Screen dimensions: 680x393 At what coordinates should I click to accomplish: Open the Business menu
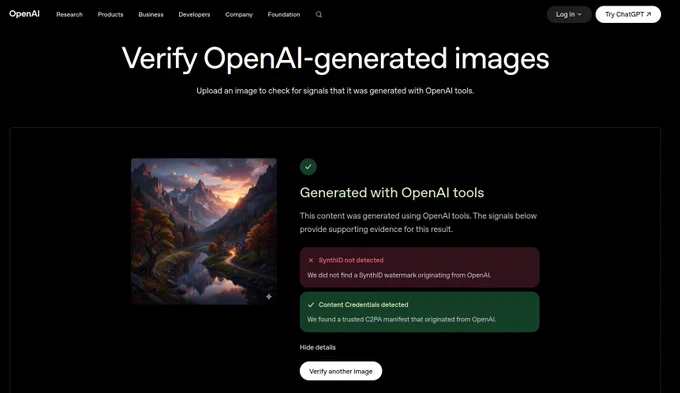tap(151, 14)
